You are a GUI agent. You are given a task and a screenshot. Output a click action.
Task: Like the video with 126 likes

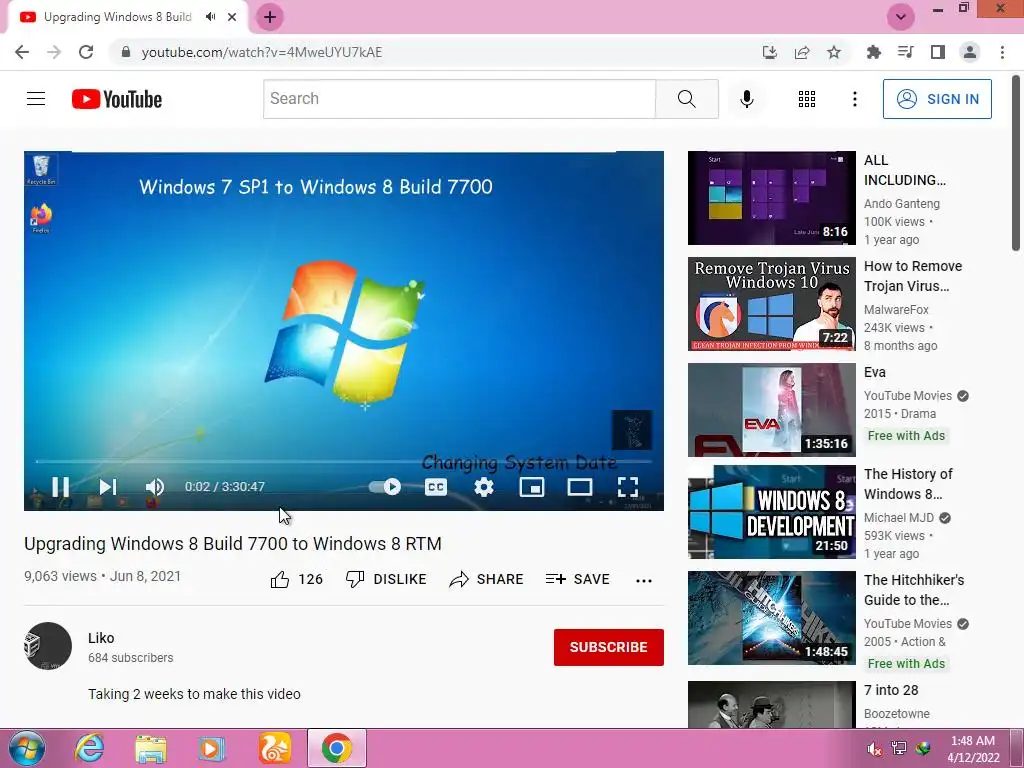coord(296,579)
